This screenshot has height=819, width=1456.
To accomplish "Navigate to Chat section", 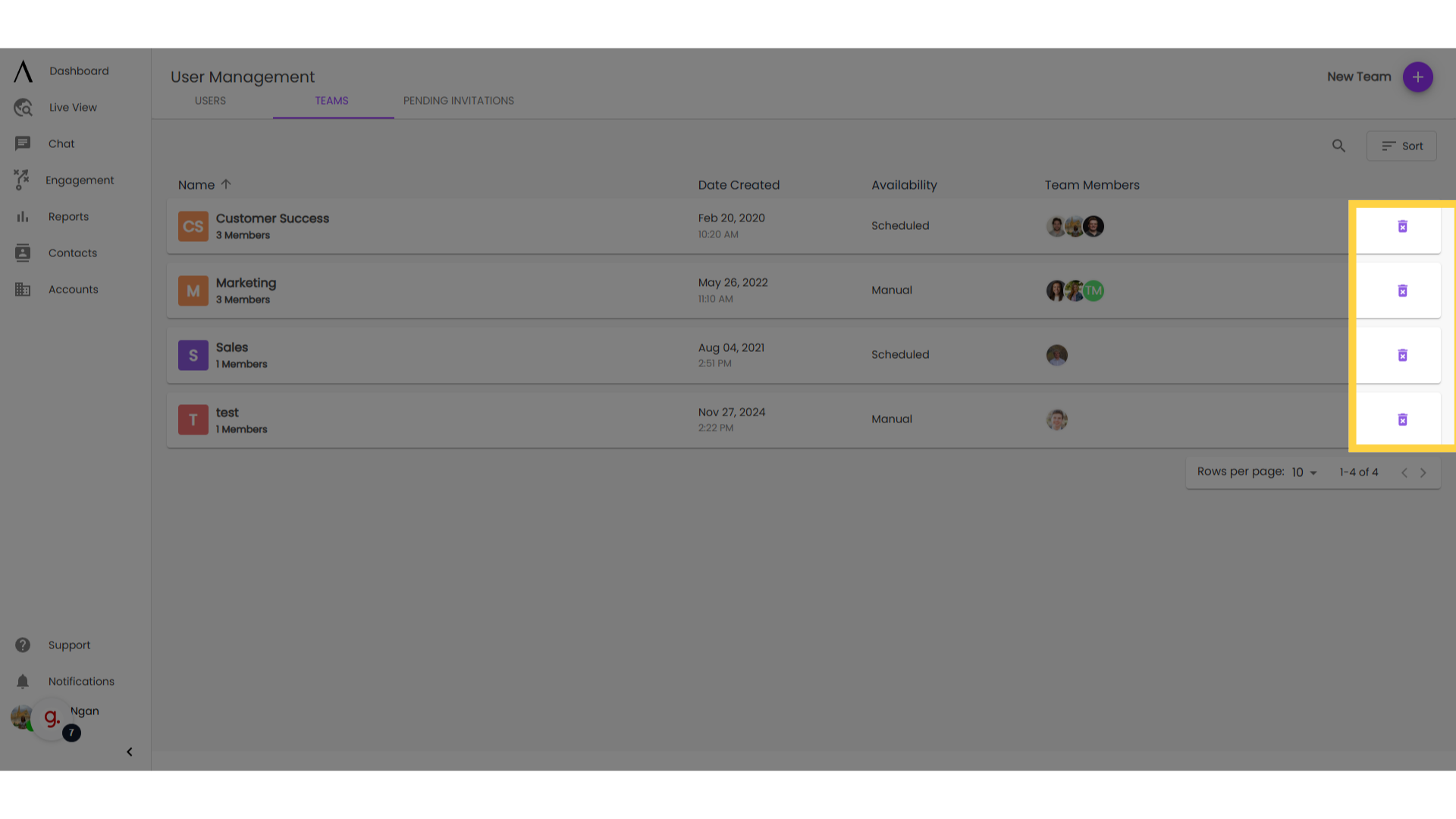I will tap(61, 143).
